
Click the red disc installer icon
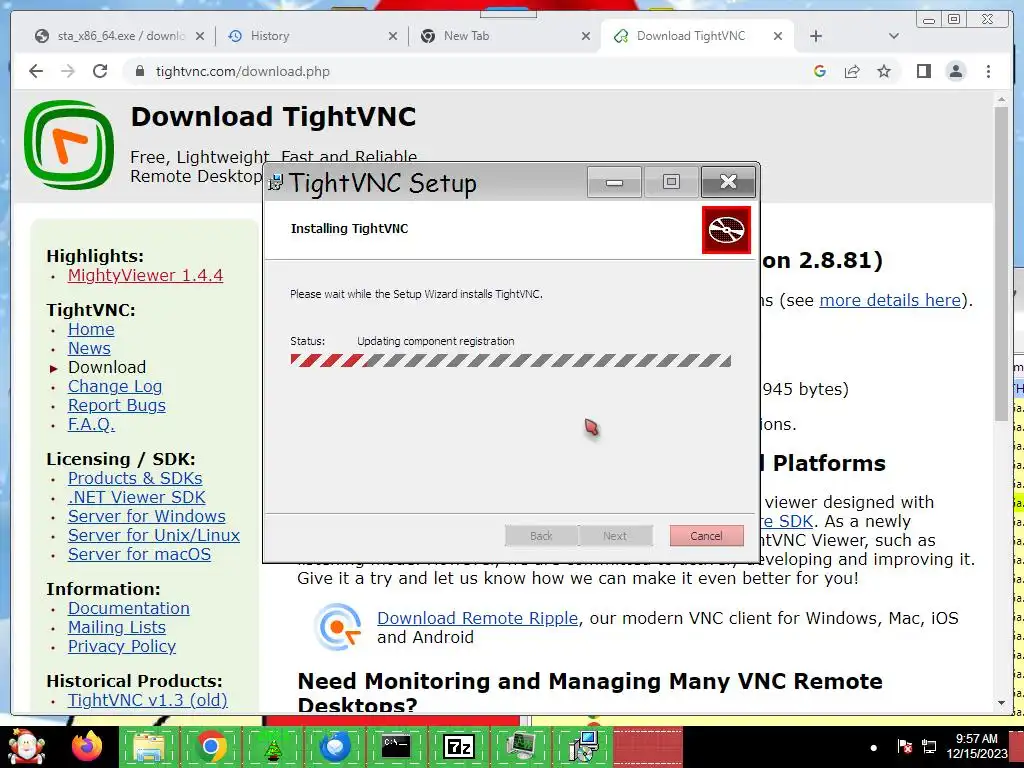[x=726, y=230]
